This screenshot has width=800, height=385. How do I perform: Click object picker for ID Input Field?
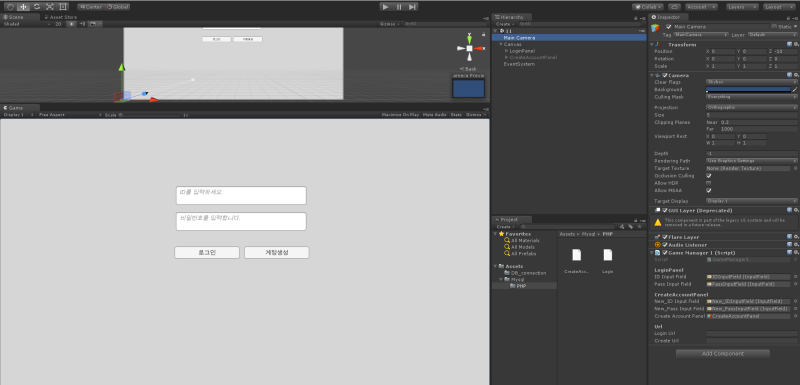[795, 277]
